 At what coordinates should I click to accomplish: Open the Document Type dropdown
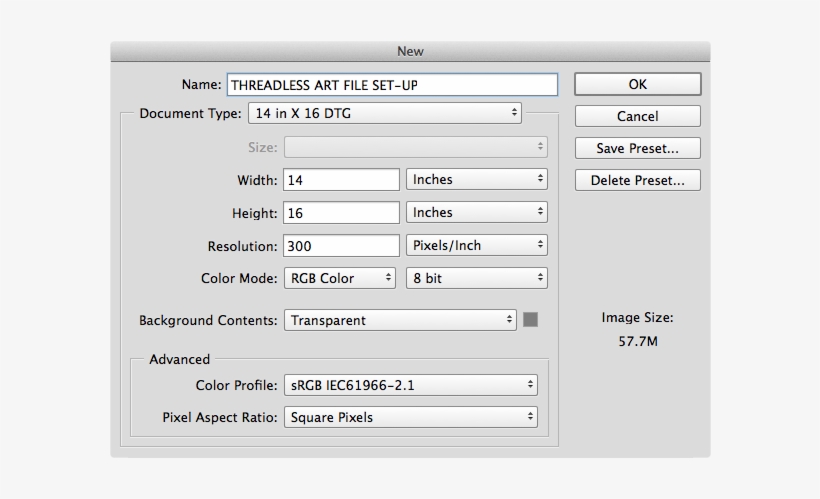385,114
